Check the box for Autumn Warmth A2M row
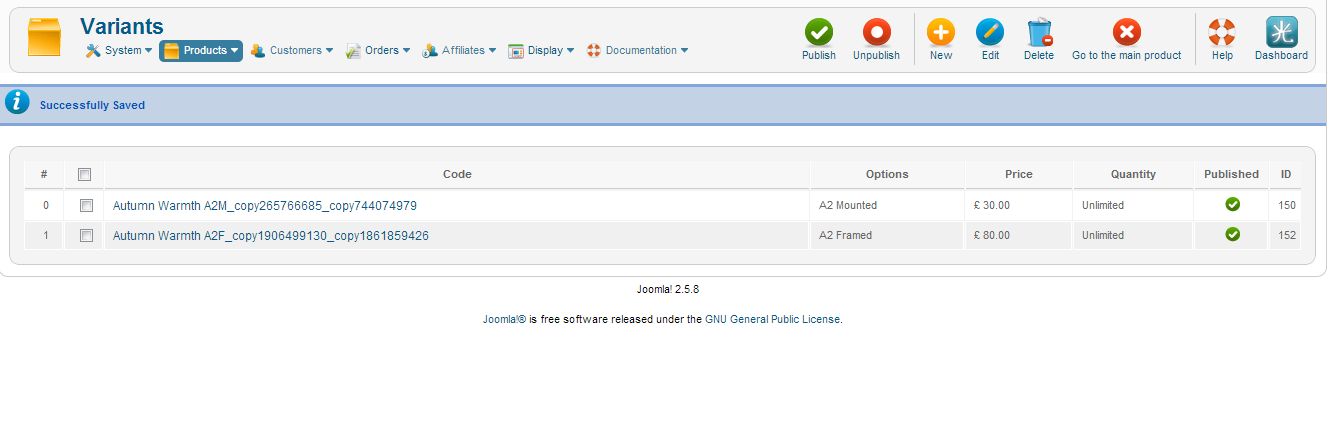Image resolution: width=1330 pixels, height=425 pixels. coord(85,205)
